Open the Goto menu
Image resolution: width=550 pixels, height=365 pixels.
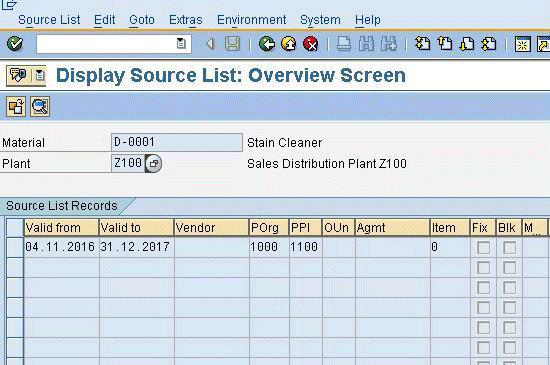coord(142,20)
